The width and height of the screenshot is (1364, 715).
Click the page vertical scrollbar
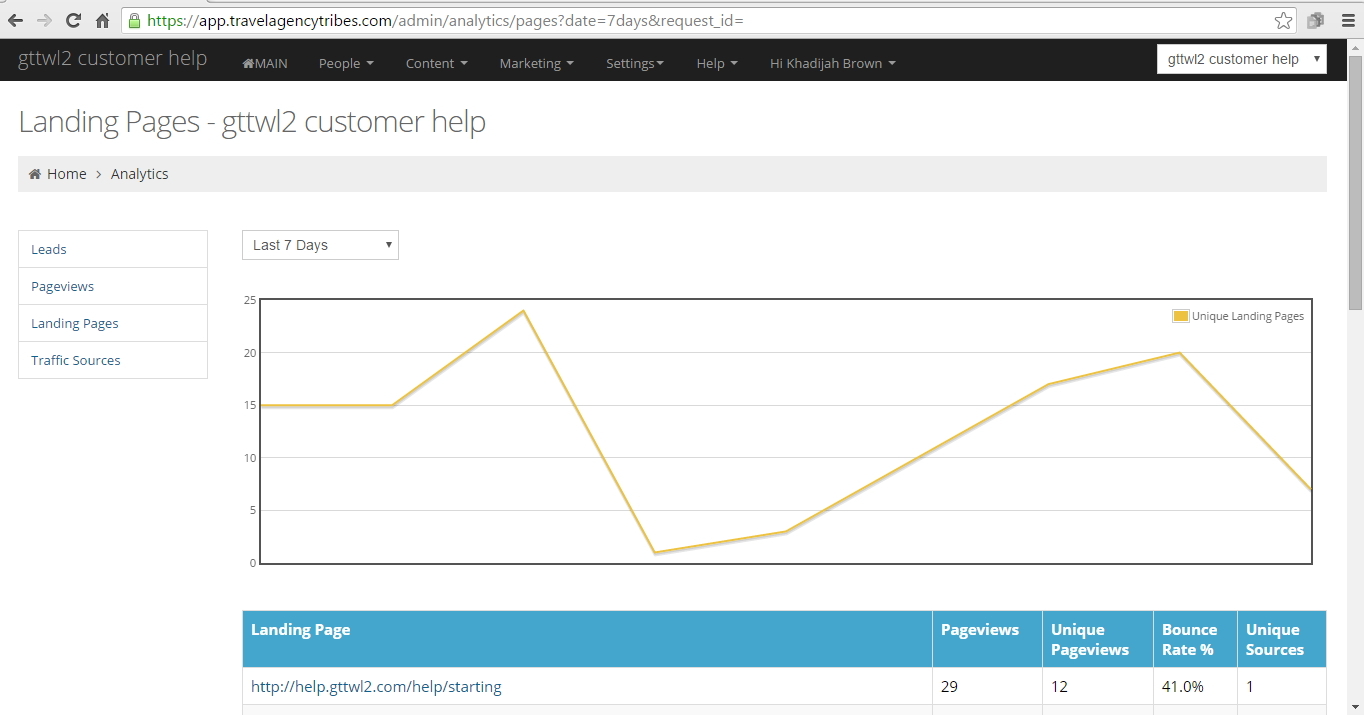pos(1355,400)
